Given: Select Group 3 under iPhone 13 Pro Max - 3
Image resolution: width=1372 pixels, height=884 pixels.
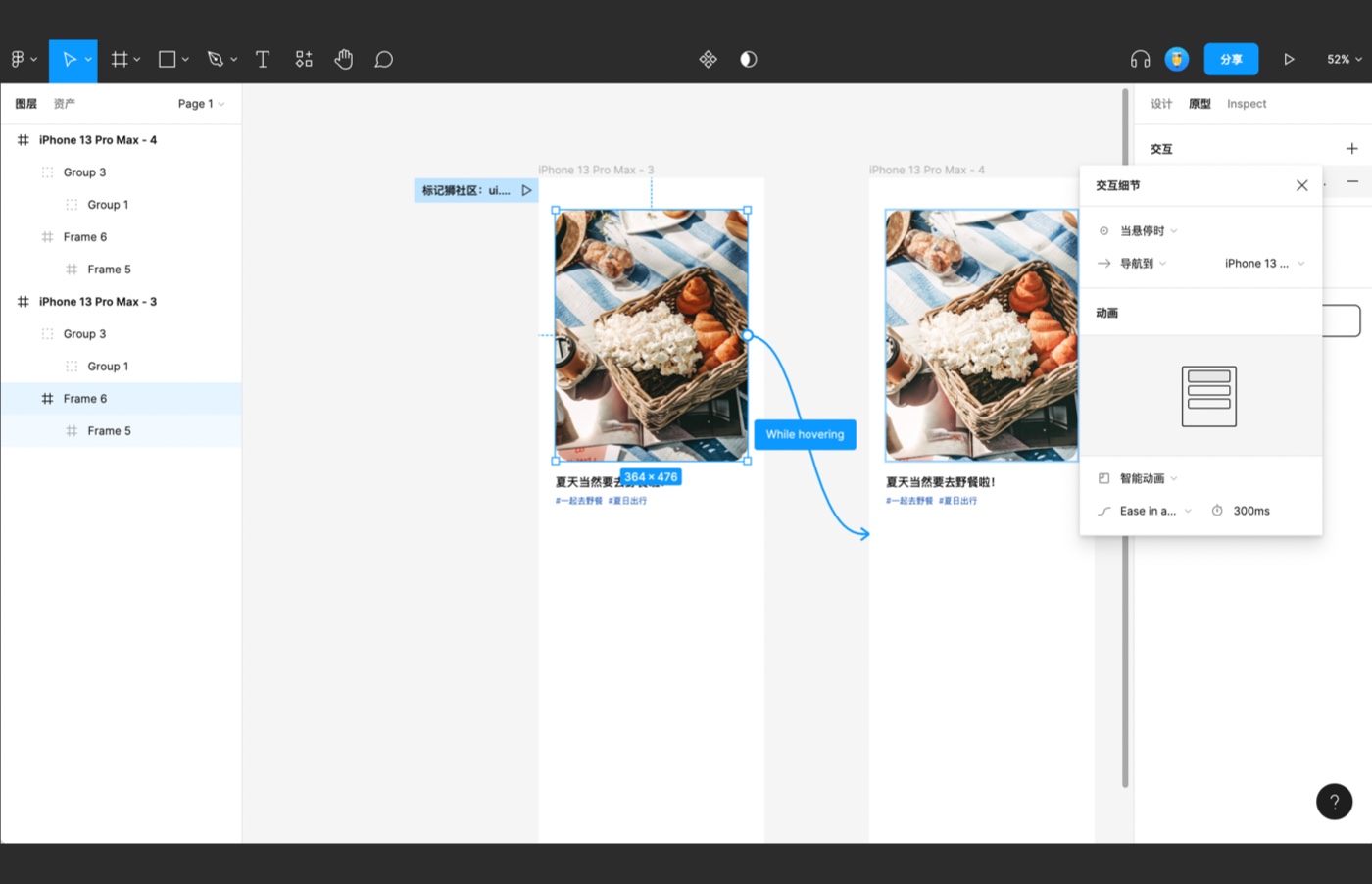Looking at the screenshot, I should click(121, 334).
